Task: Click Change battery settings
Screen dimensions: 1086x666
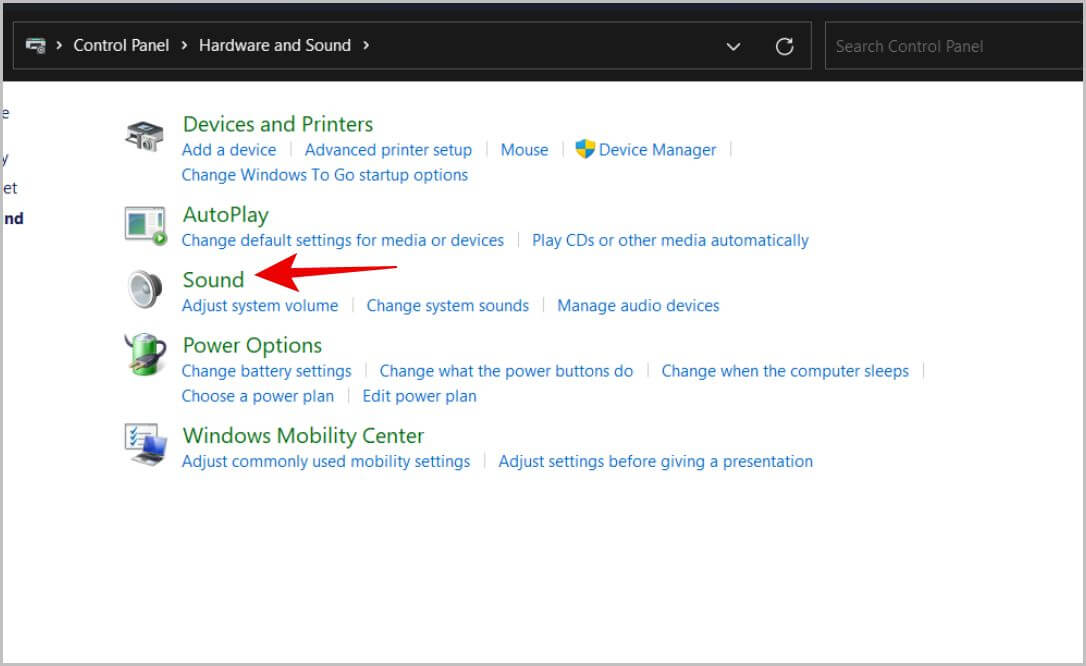Action: point(267,371)
